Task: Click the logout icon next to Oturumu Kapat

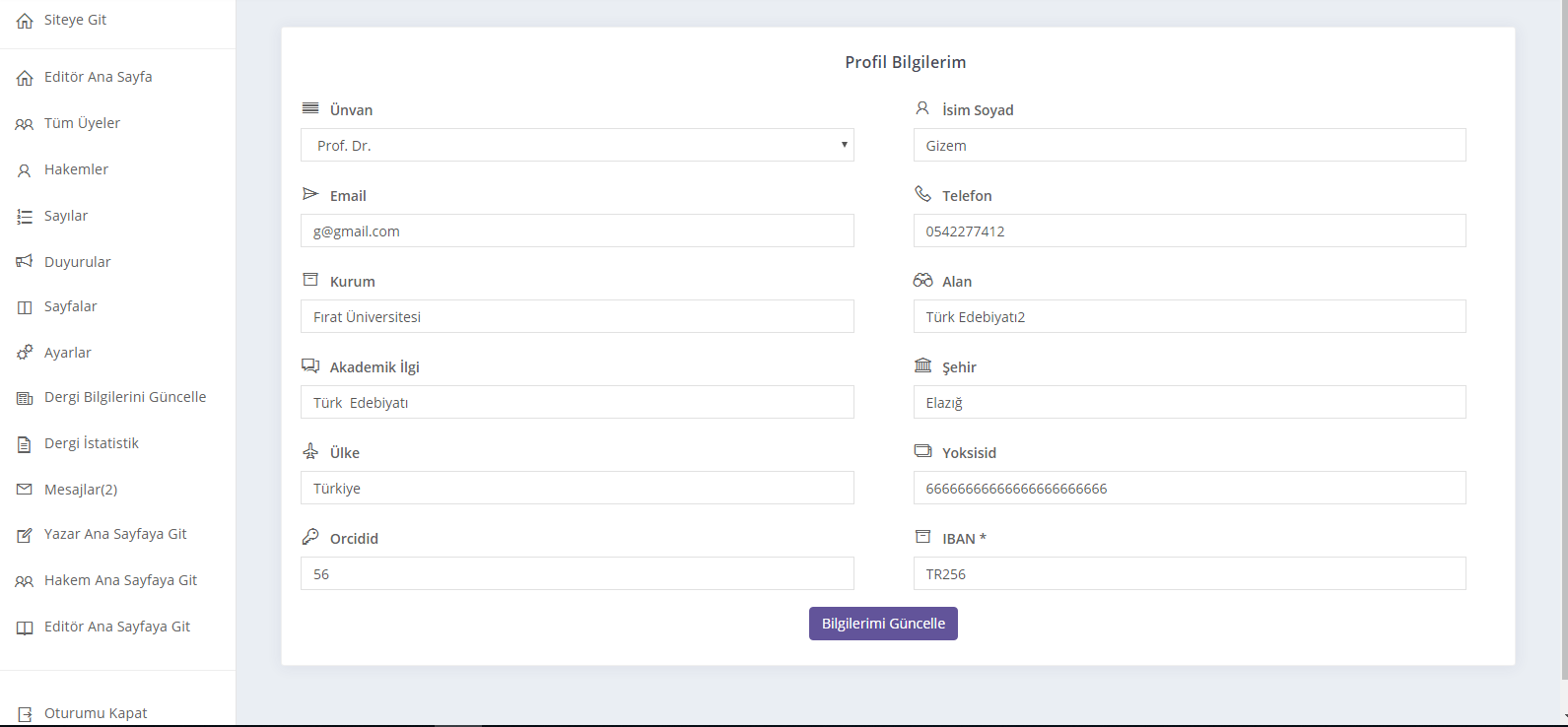Action: click(25, 714)
